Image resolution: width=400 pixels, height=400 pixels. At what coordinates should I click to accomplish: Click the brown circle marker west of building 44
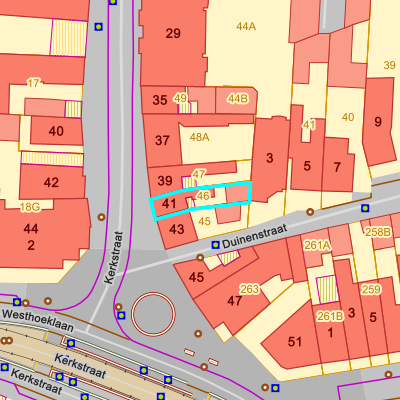(x=101, y=217)
